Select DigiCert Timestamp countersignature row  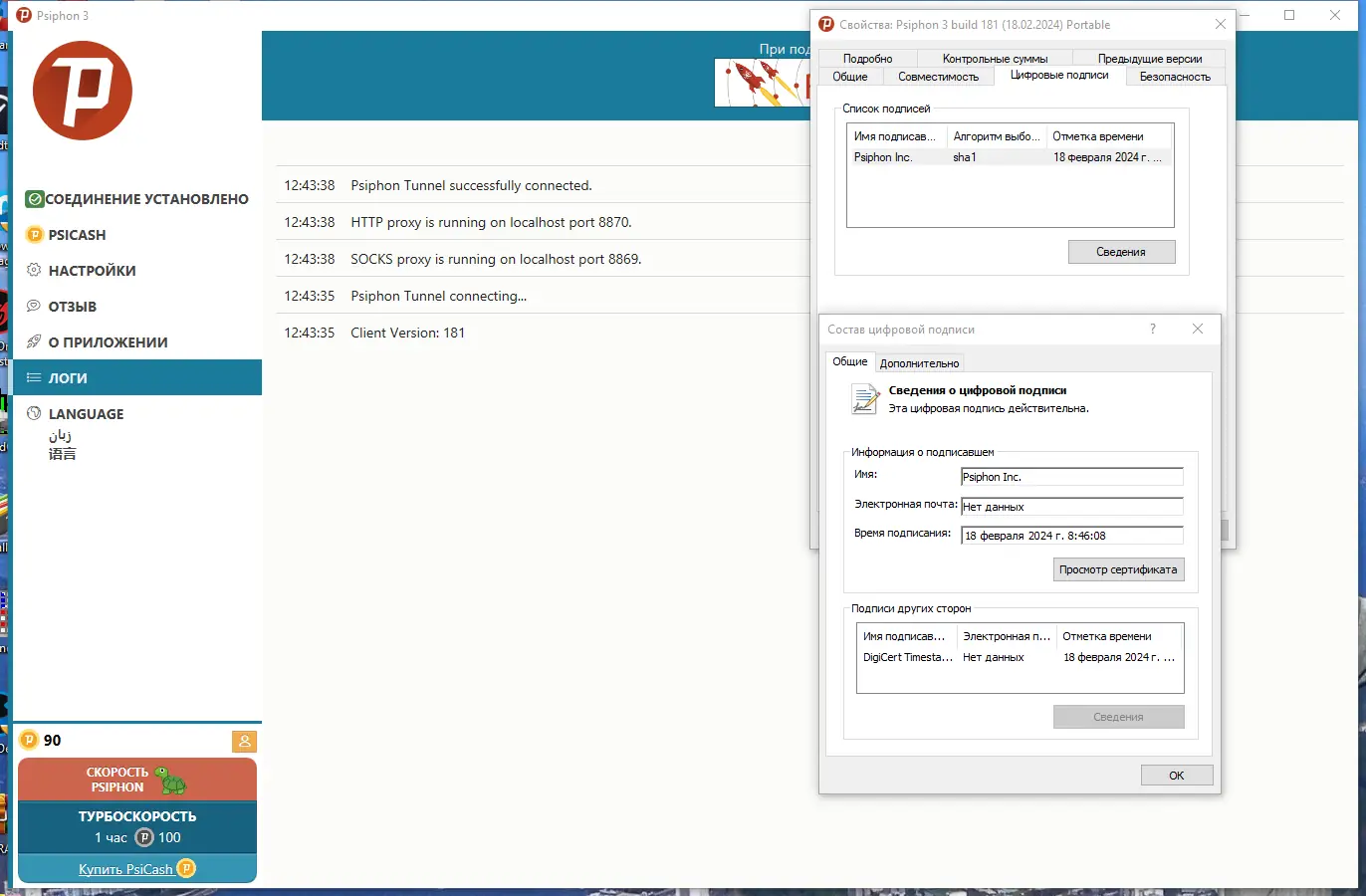(1020, 657)
